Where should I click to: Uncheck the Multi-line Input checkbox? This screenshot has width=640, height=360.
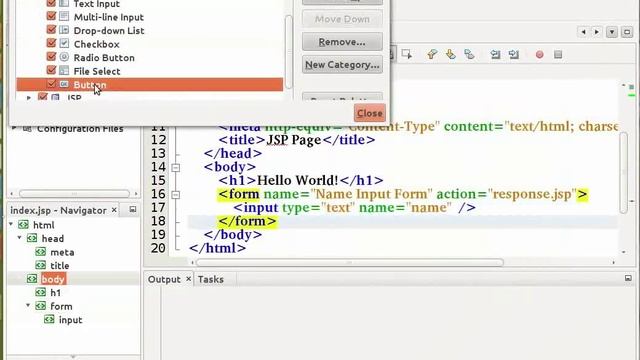51,16
